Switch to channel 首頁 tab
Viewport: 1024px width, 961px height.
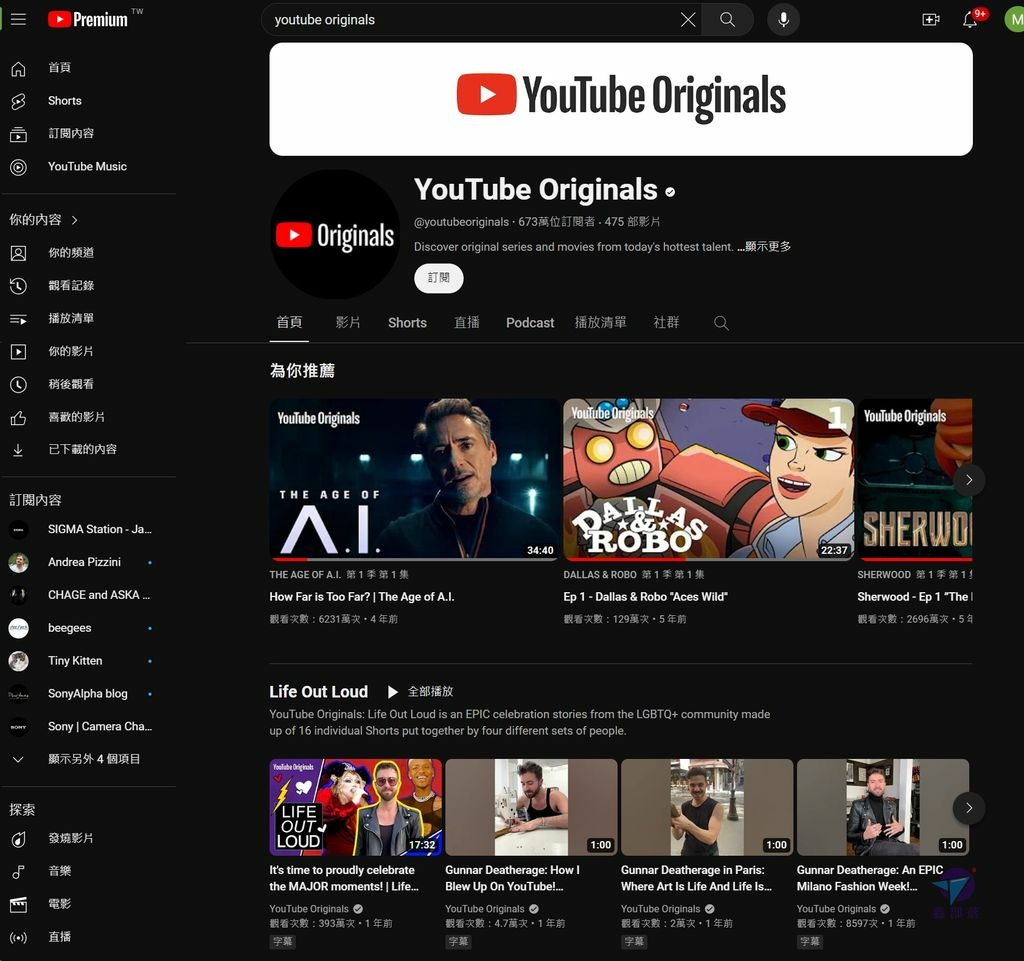pos(289,323)
